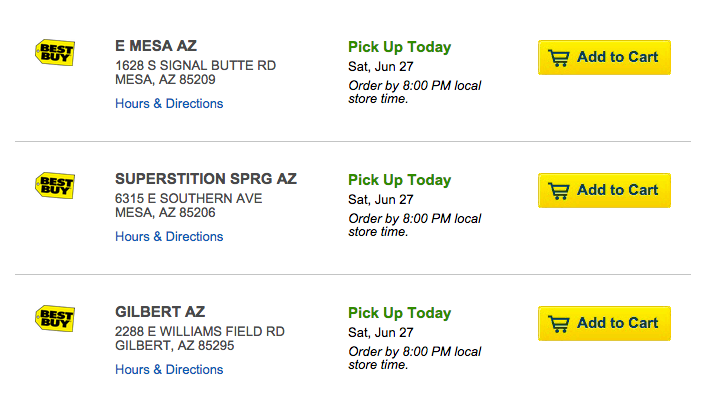The width and height of the screenshot is (710, 397).
Task: Open Hours & Directions for Gilbert store
Action: (x=169, y=370)
